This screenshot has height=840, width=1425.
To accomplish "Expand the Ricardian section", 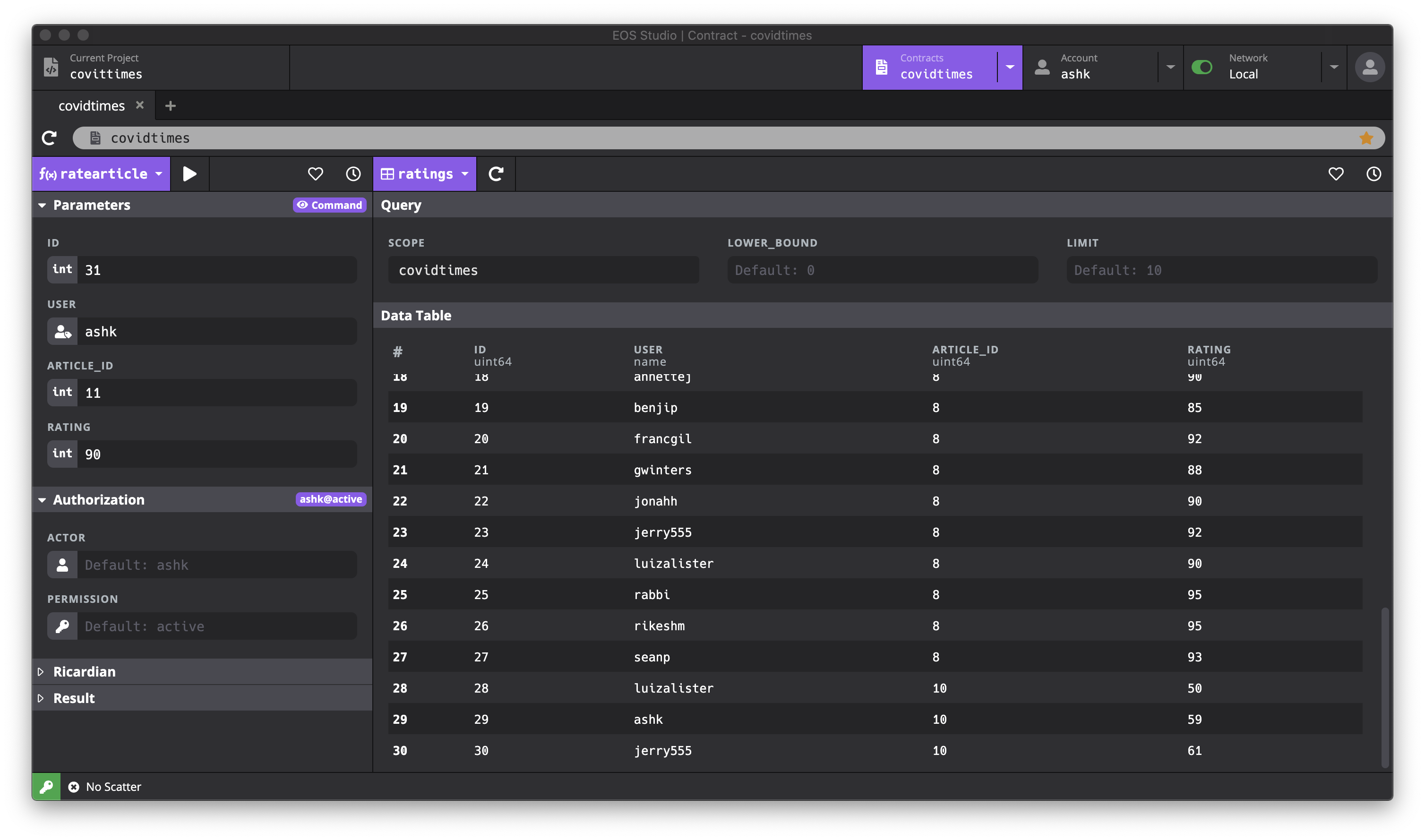I will click(84, 671).
